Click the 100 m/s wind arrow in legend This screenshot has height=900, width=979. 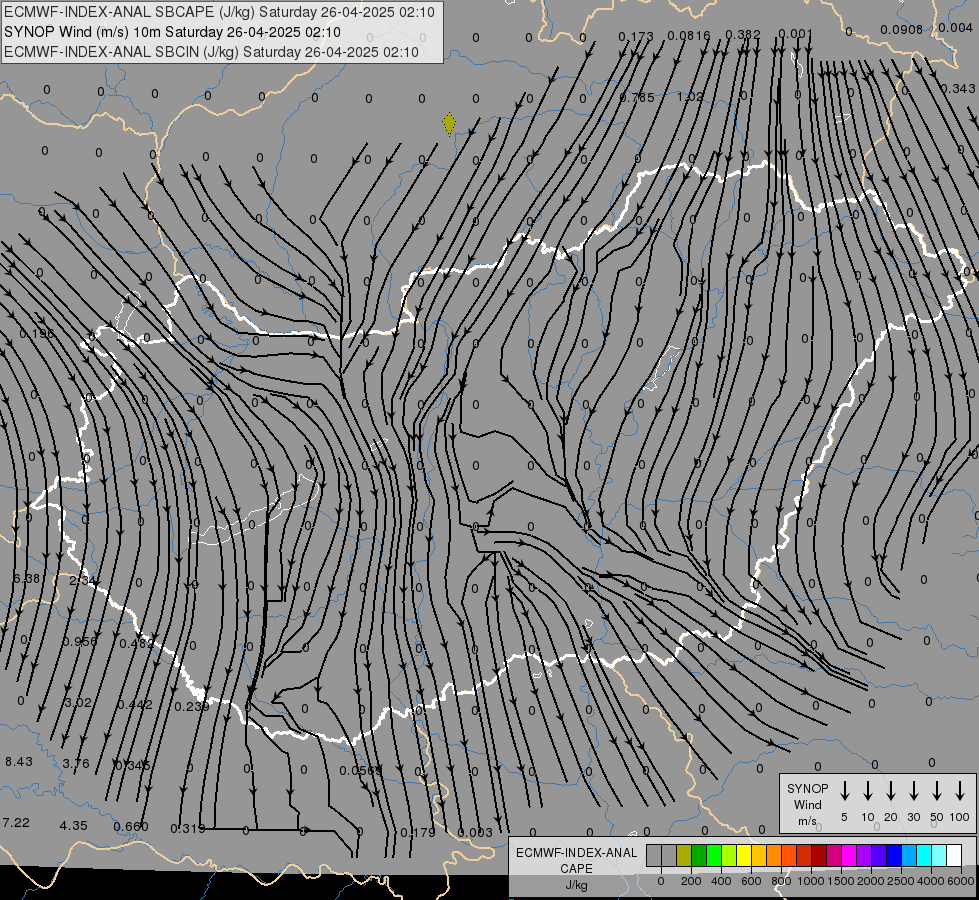coord(960,791)
